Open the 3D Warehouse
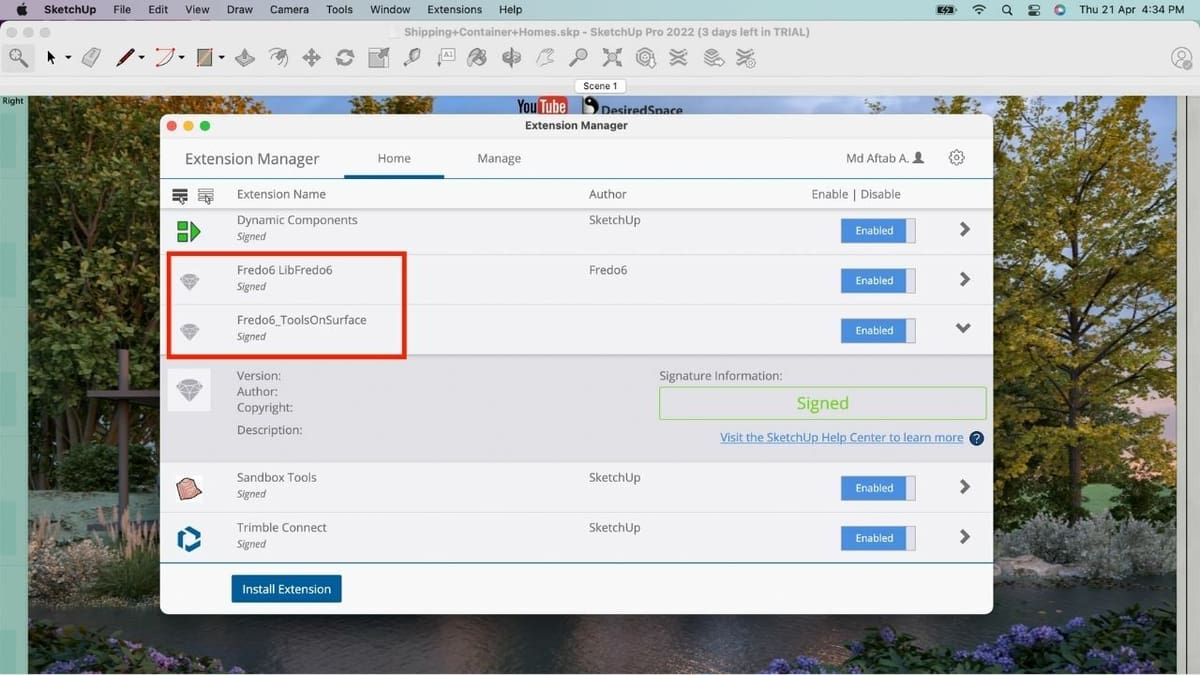The height and width of the screenshot is (675, 1200). pyautogui.click(x=646, y=58)
